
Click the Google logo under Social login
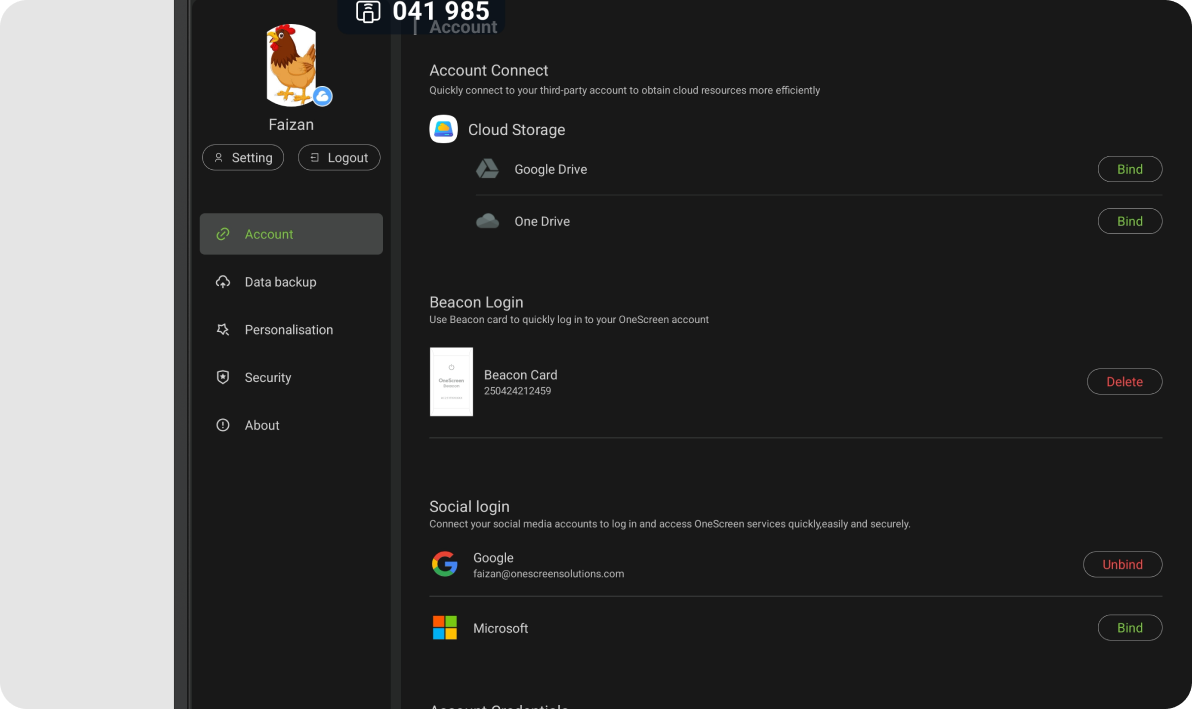(444, 564)
